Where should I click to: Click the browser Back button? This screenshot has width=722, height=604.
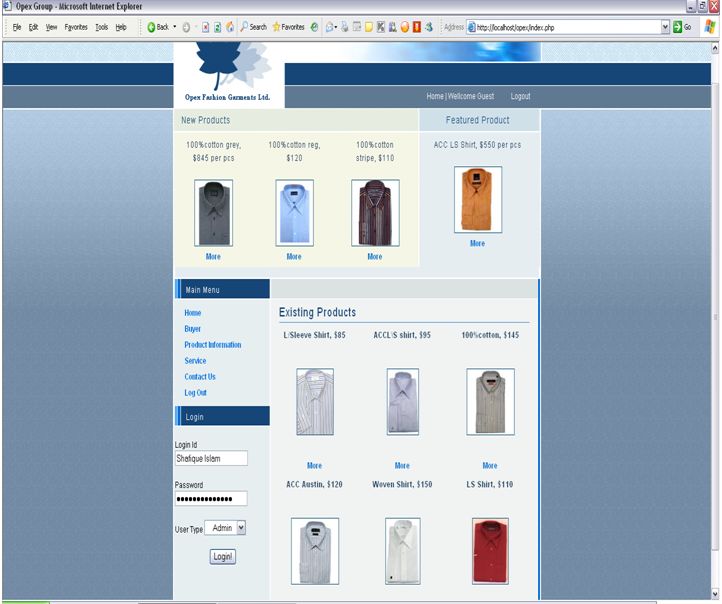tap(157, 27)
